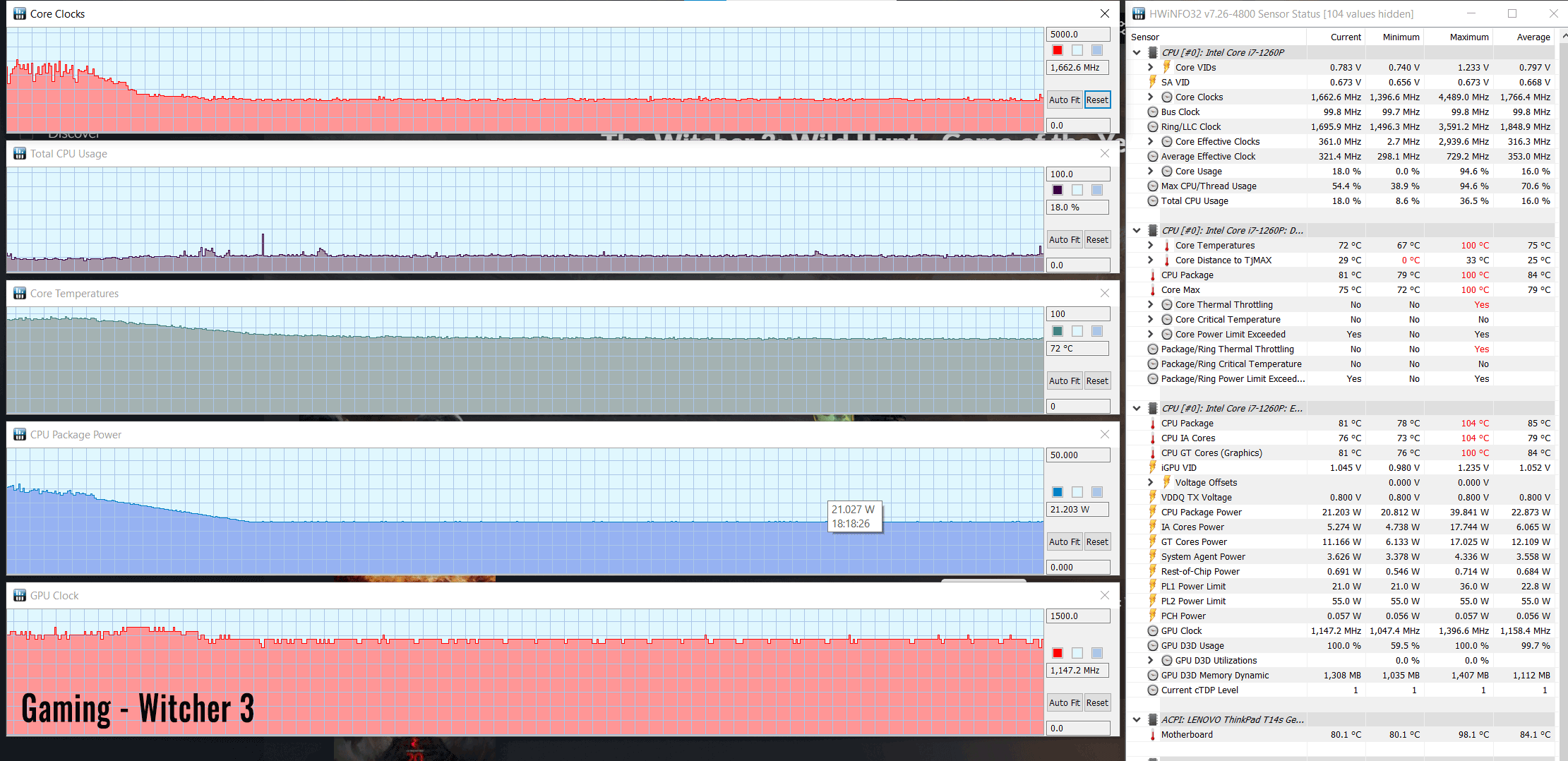Image resolution: width=1568 pixels, height=761 pixels.
Task: Click the dark purple swatch in Total CPU Usage graph
Action: point(1058,190)
